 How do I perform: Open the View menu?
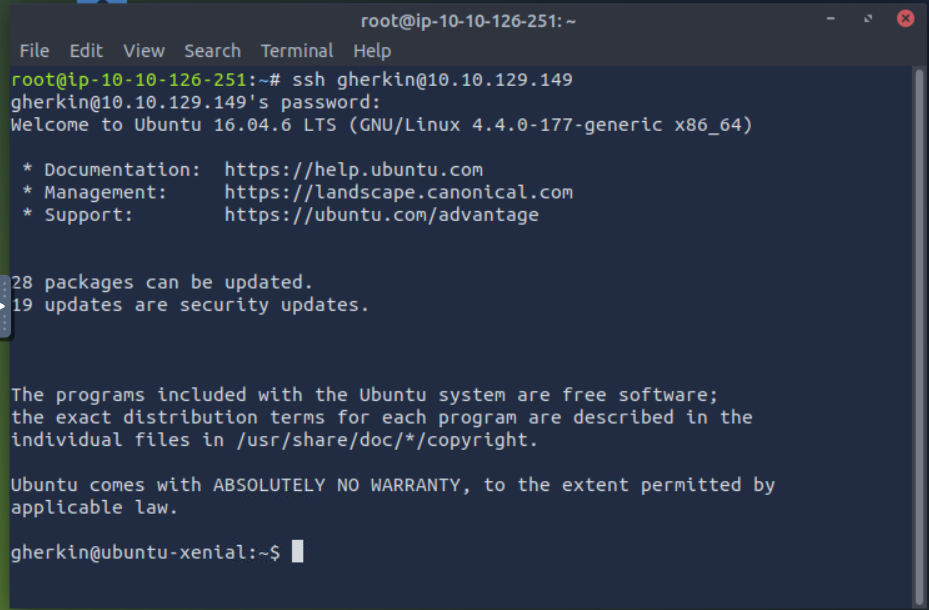click(x=144, y=50)
